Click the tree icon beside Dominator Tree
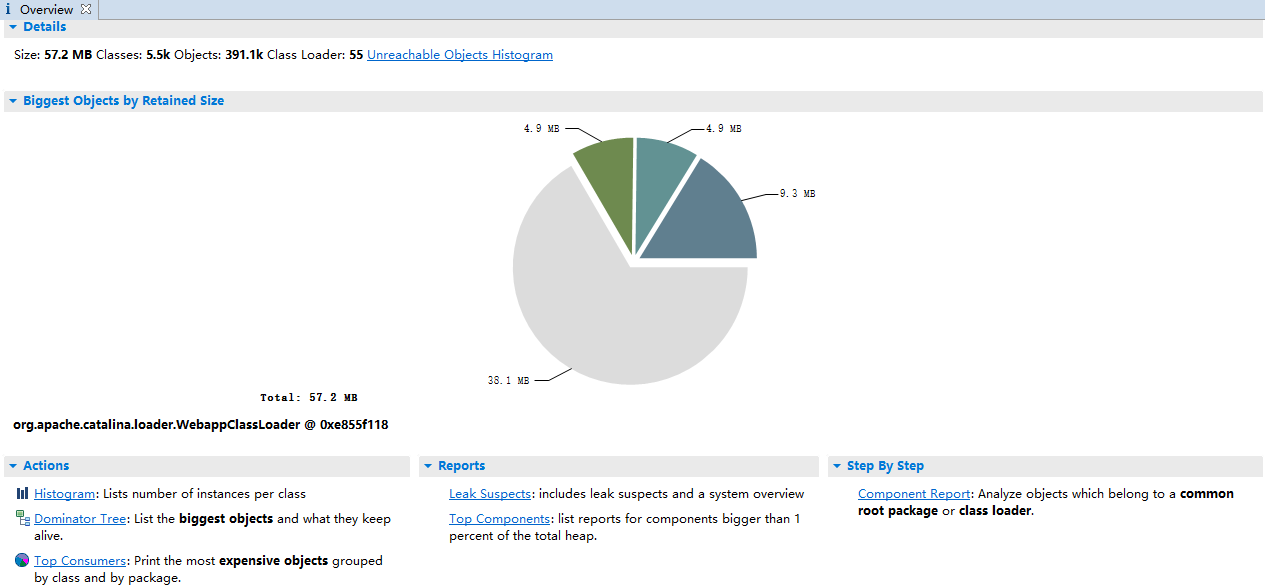The height and width of the screenshot is (588, 1265). coord(22,518)
